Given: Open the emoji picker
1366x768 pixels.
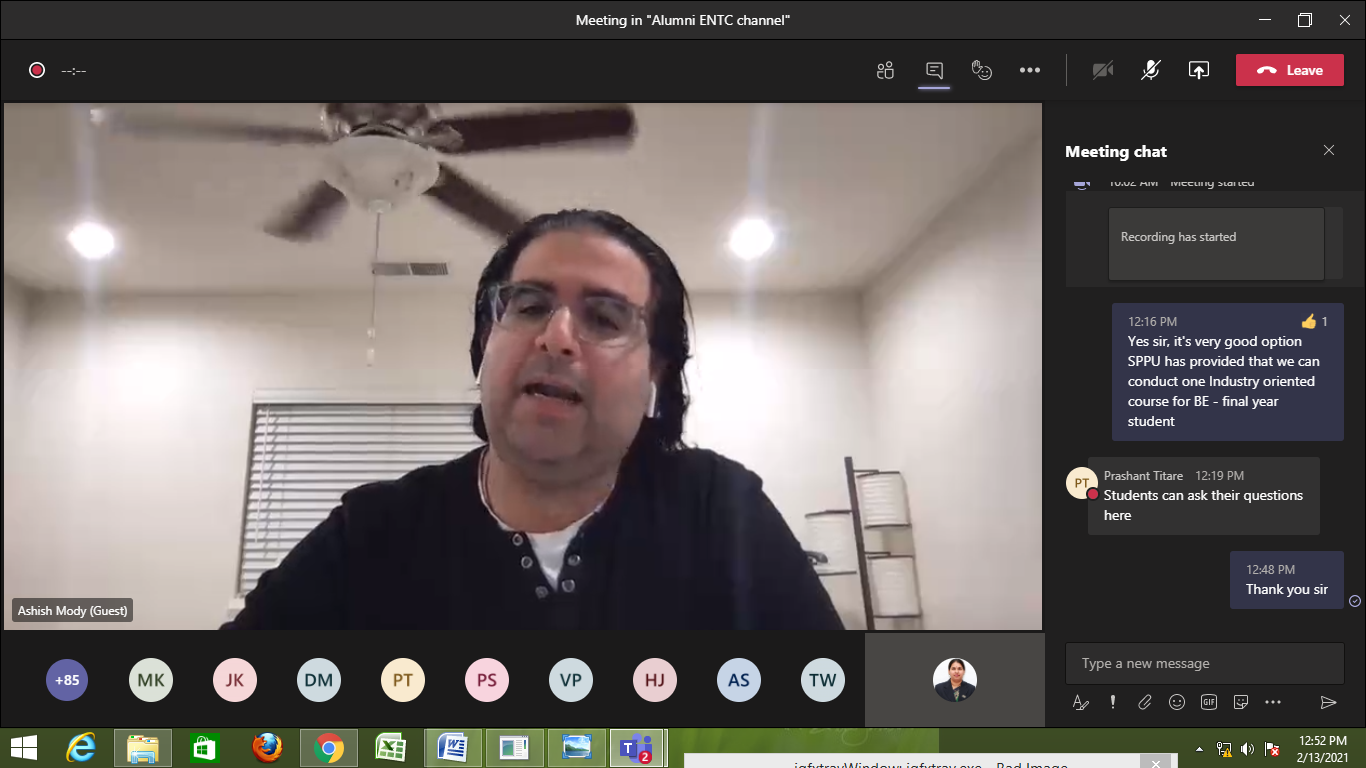Looking at the screenshot, I should click(1177, 702).
